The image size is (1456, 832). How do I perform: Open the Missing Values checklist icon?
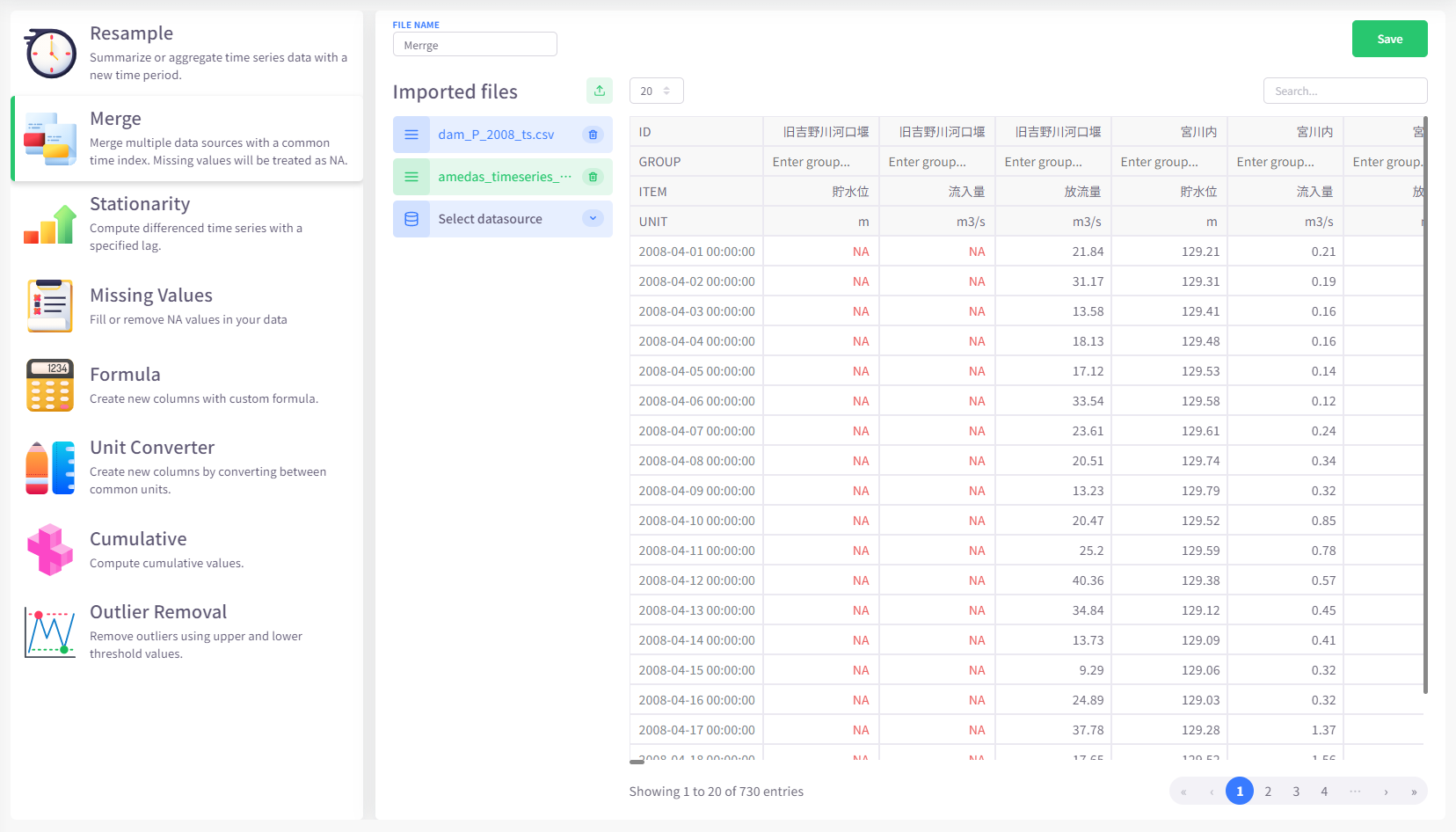pos(50,306)
